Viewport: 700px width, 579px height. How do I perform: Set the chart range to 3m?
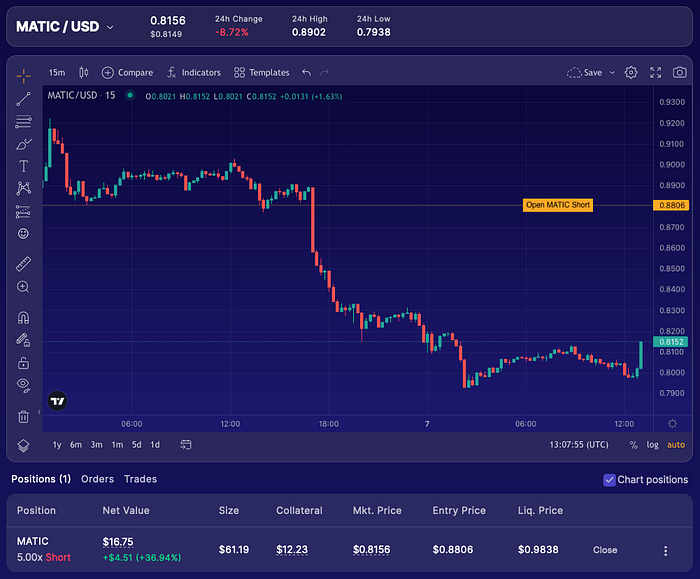[96, 445]
